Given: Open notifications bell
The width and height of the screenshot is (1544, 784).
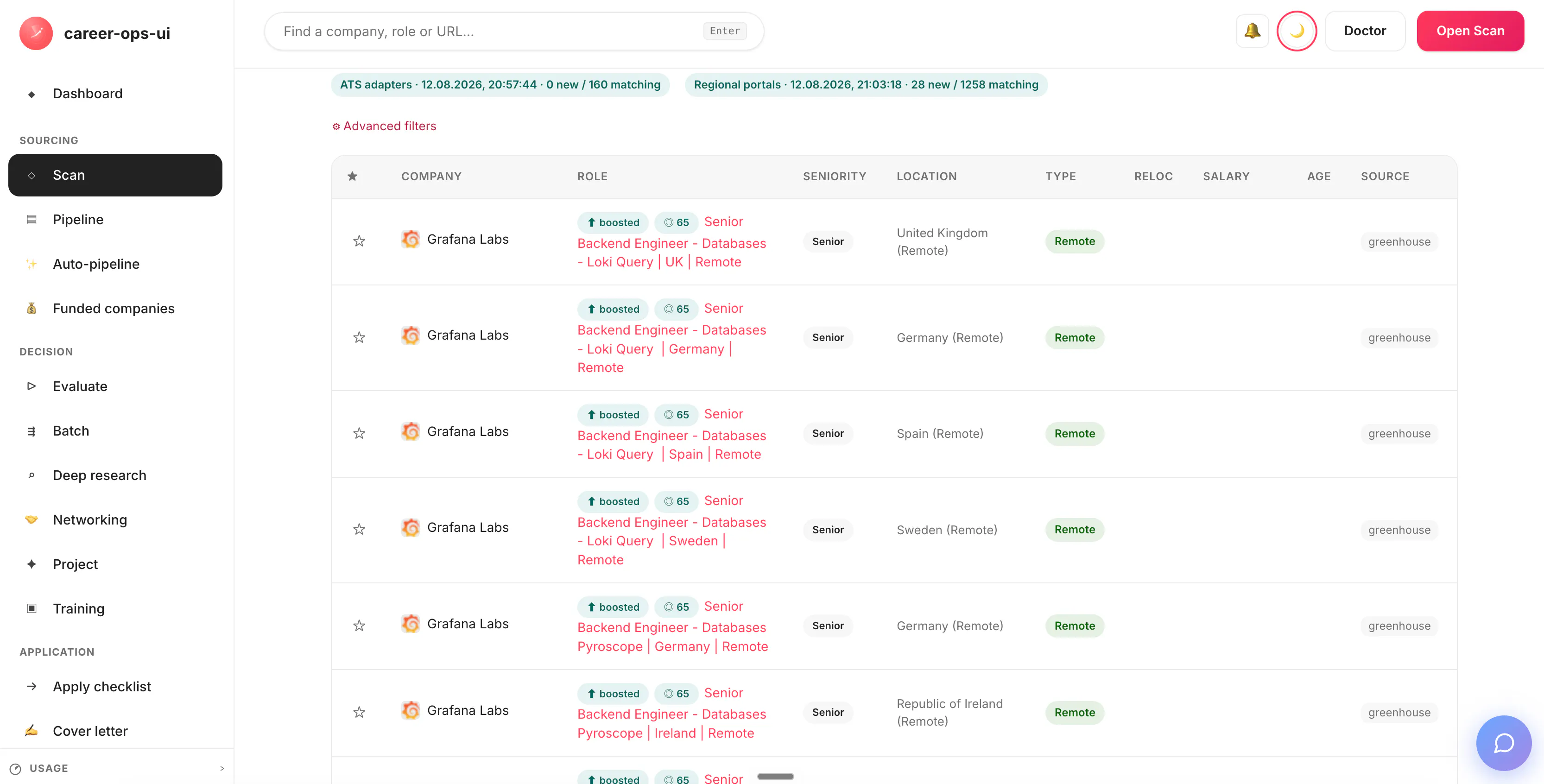Looking at the screenshot, I should point(1252,31).
